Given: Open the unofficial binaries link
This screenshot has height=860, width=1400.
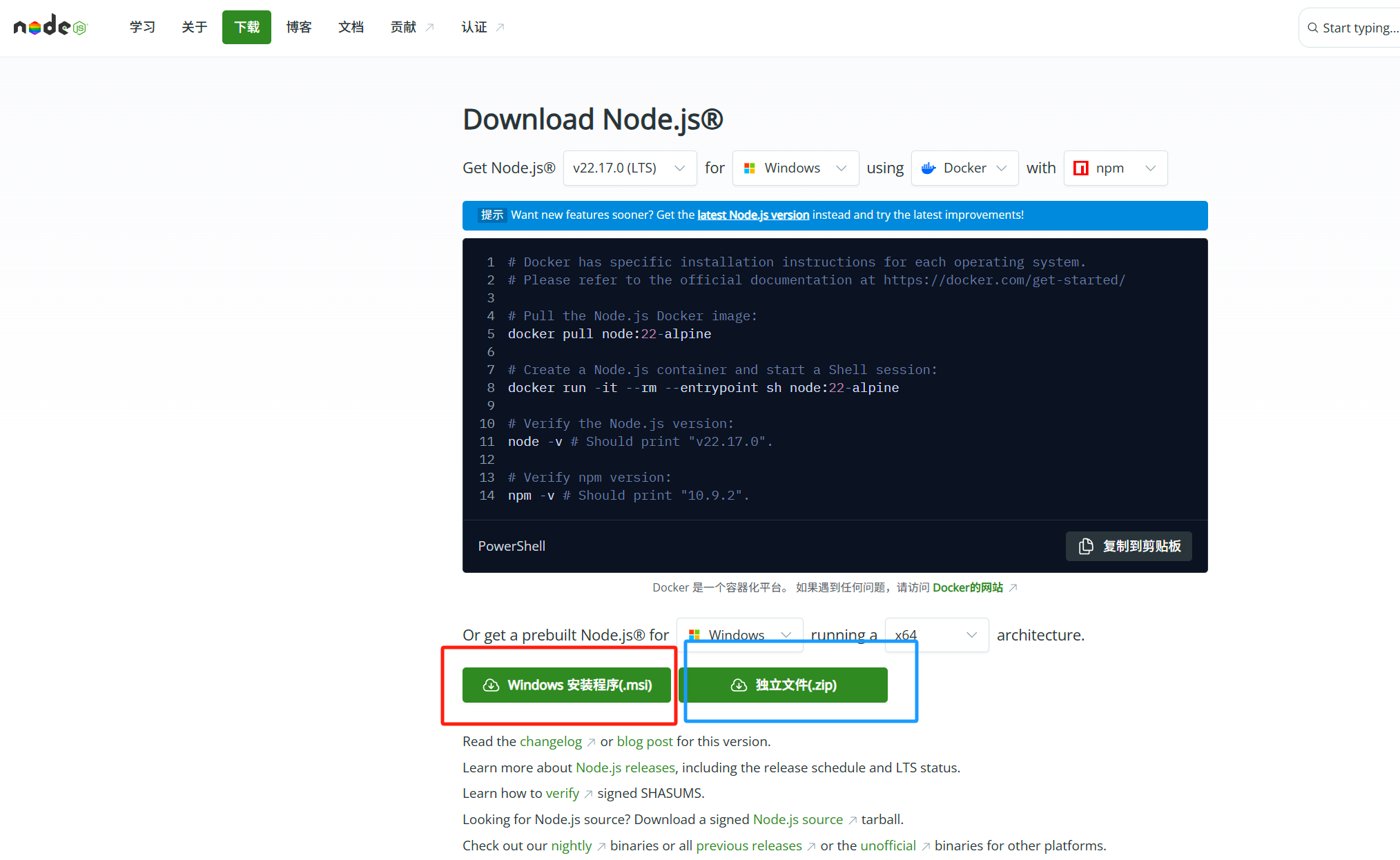Looking at the screenshot, I should tap(888, 846).
